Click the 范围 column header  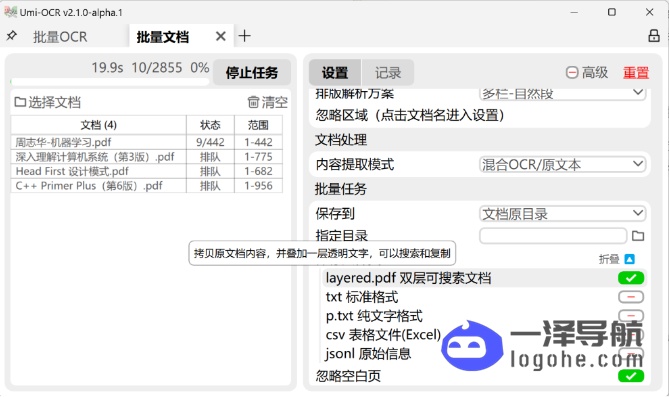[x=258, y=125]
